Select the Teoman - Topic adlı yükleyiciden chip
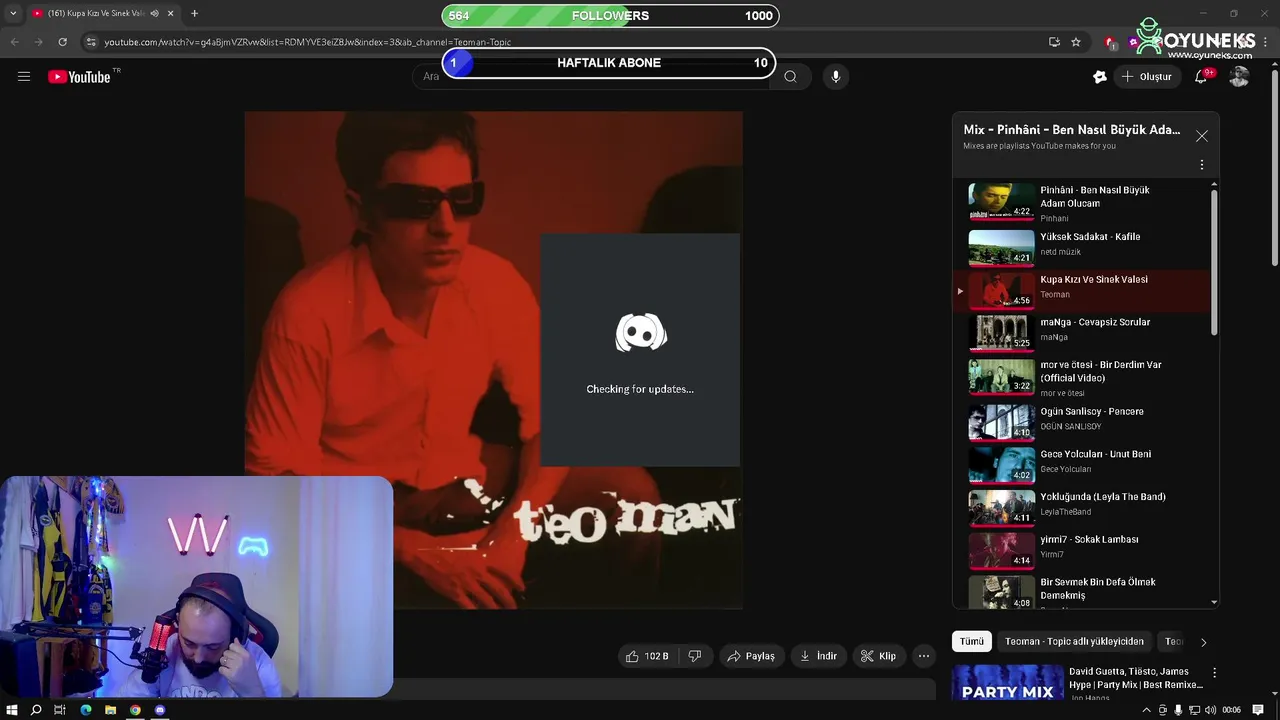 [1074, 642]
